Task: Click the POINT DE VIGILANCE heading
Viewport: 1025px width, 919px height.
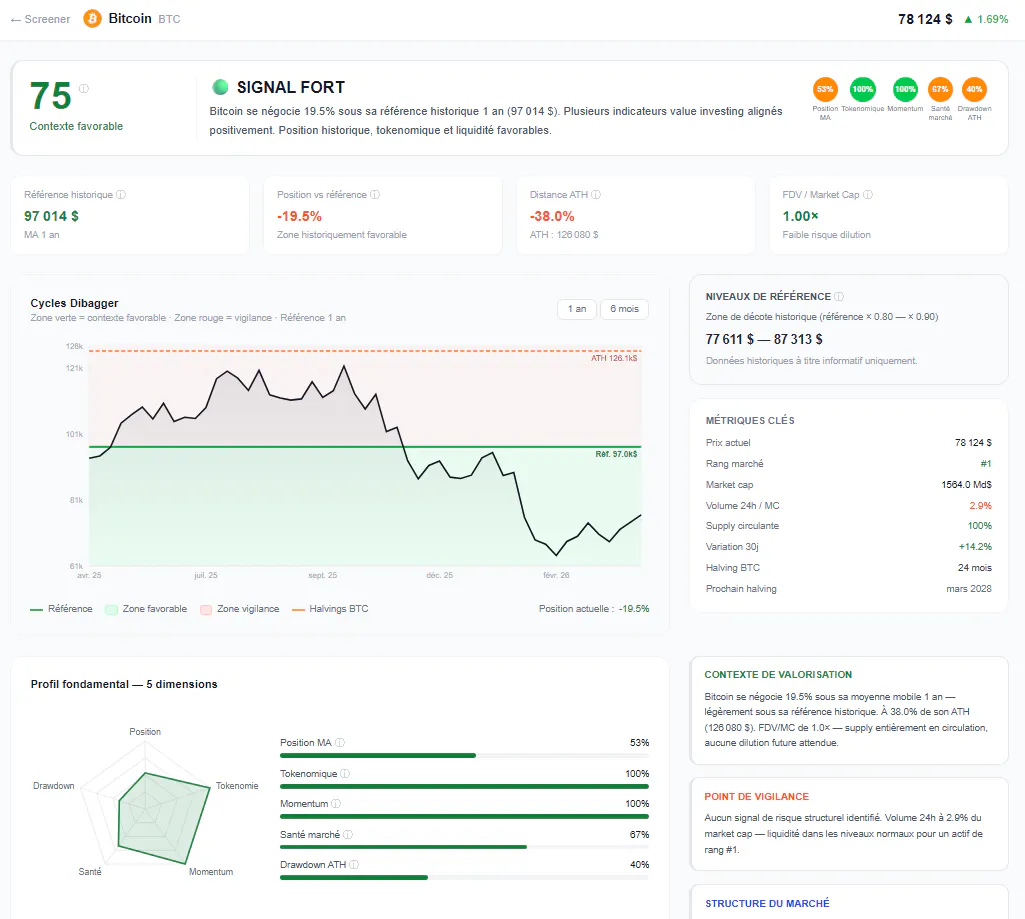Action: (756, 797)
